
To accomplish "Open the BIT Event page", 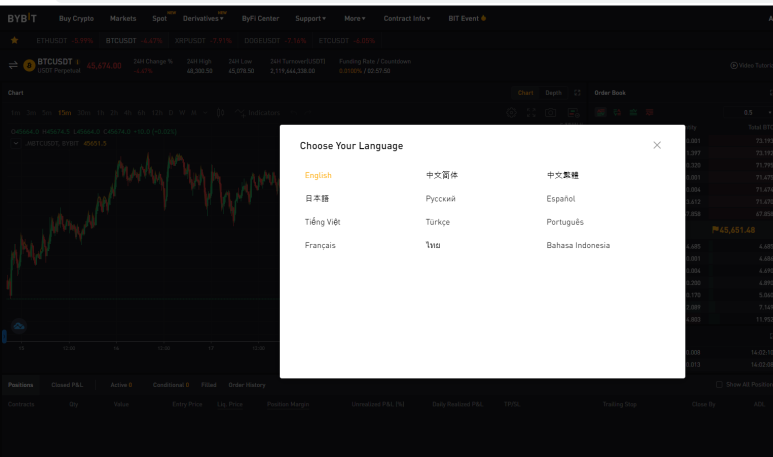I will point(467,18).
